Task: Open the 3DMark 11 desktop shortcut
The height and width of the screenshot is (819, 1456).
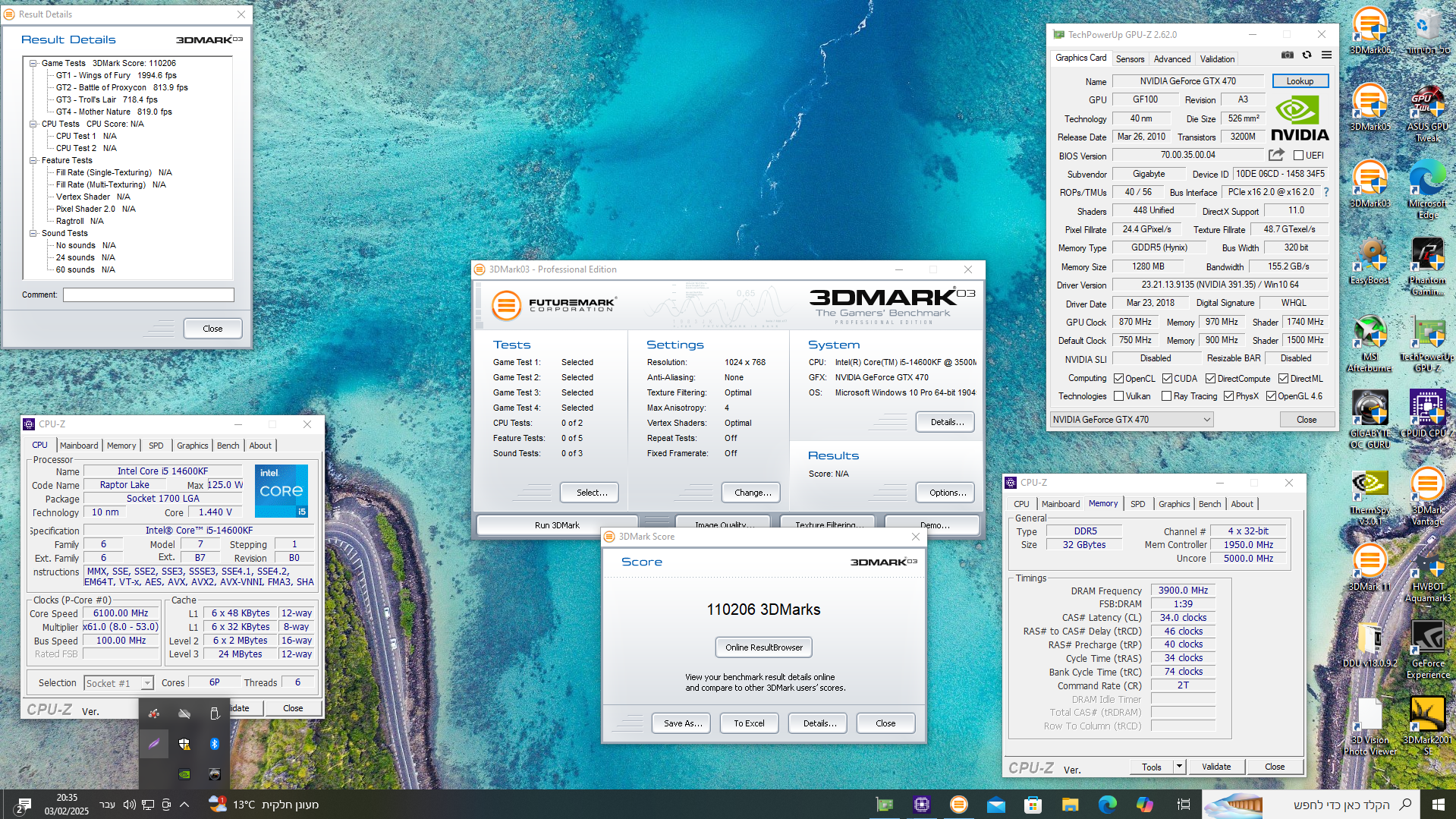Action: point(1370,567)
